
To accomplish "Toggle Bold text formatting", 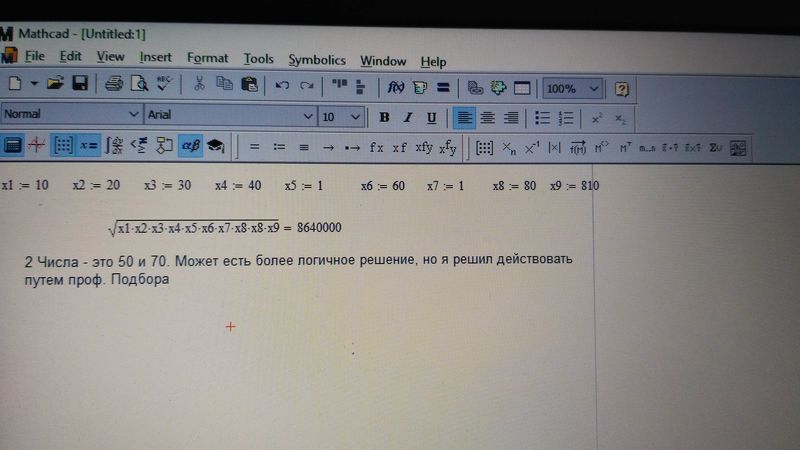I will (384, 117).
